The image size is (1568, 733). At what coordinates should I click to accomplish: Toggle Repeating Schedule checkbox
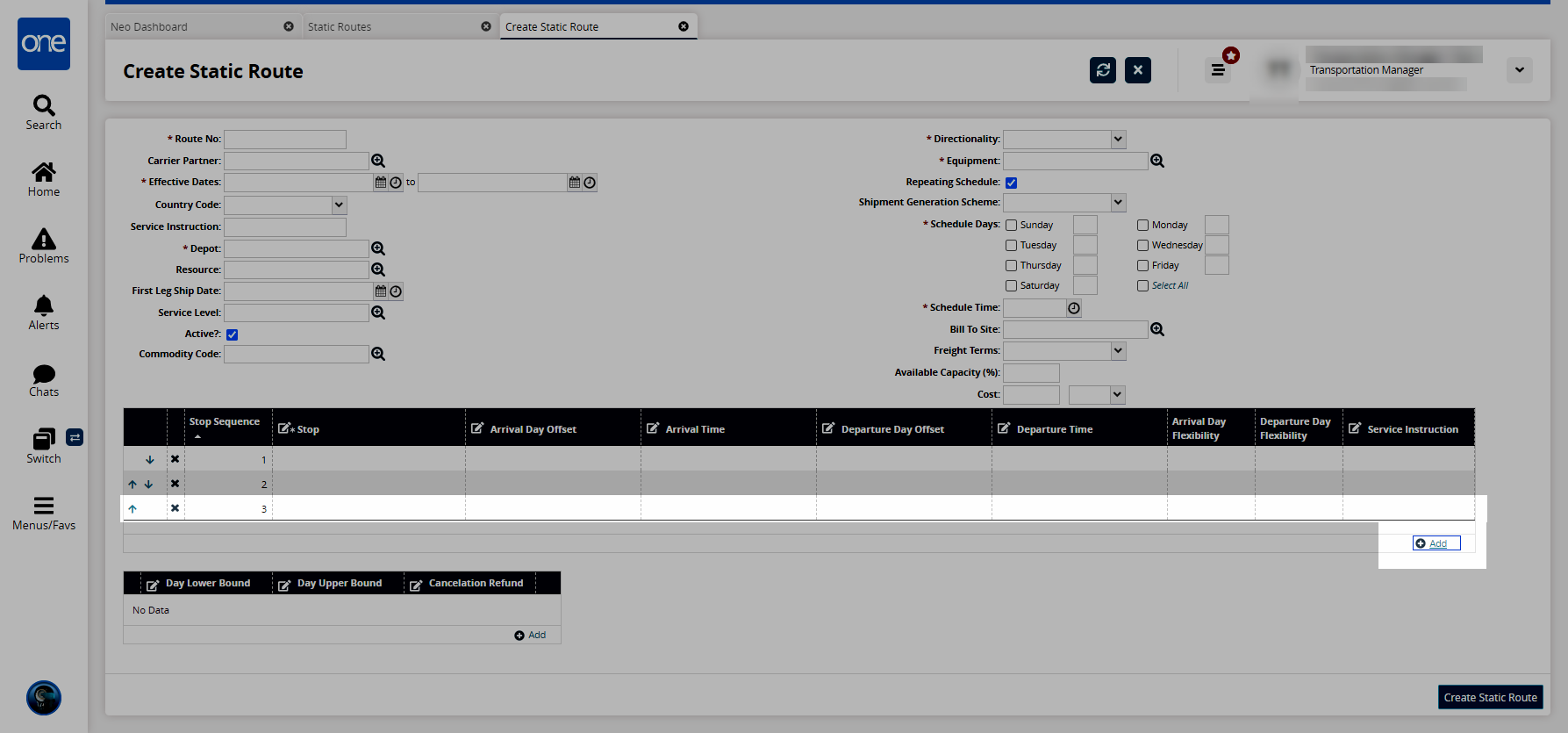1011,183
